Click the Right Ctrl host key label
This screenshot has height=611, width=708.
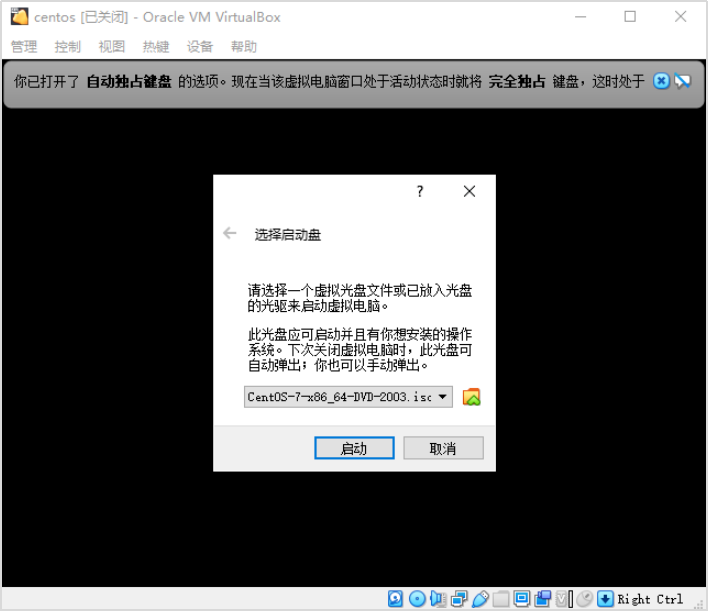coord(651,599)
